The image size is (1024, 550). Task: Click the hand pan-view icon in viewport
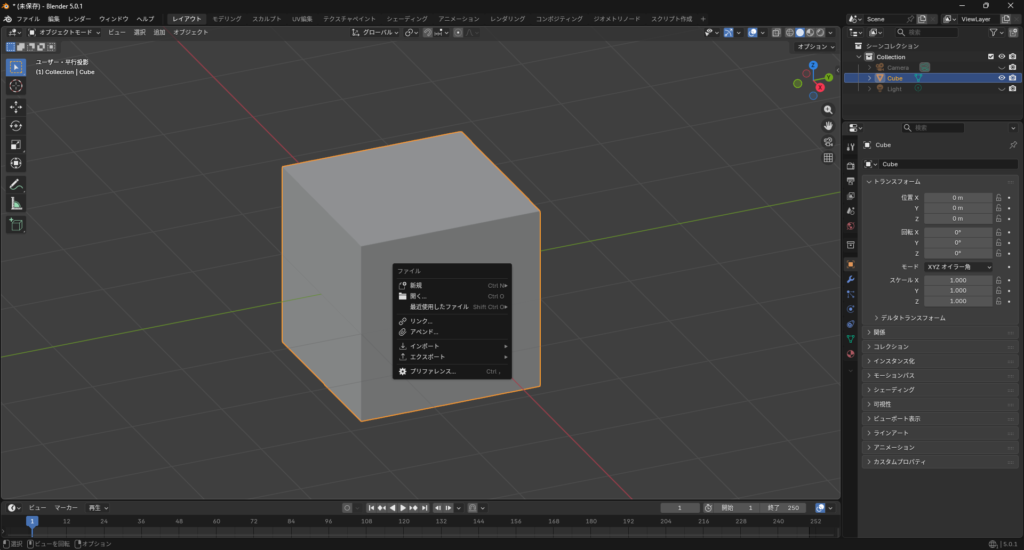[x=828, y=125]
